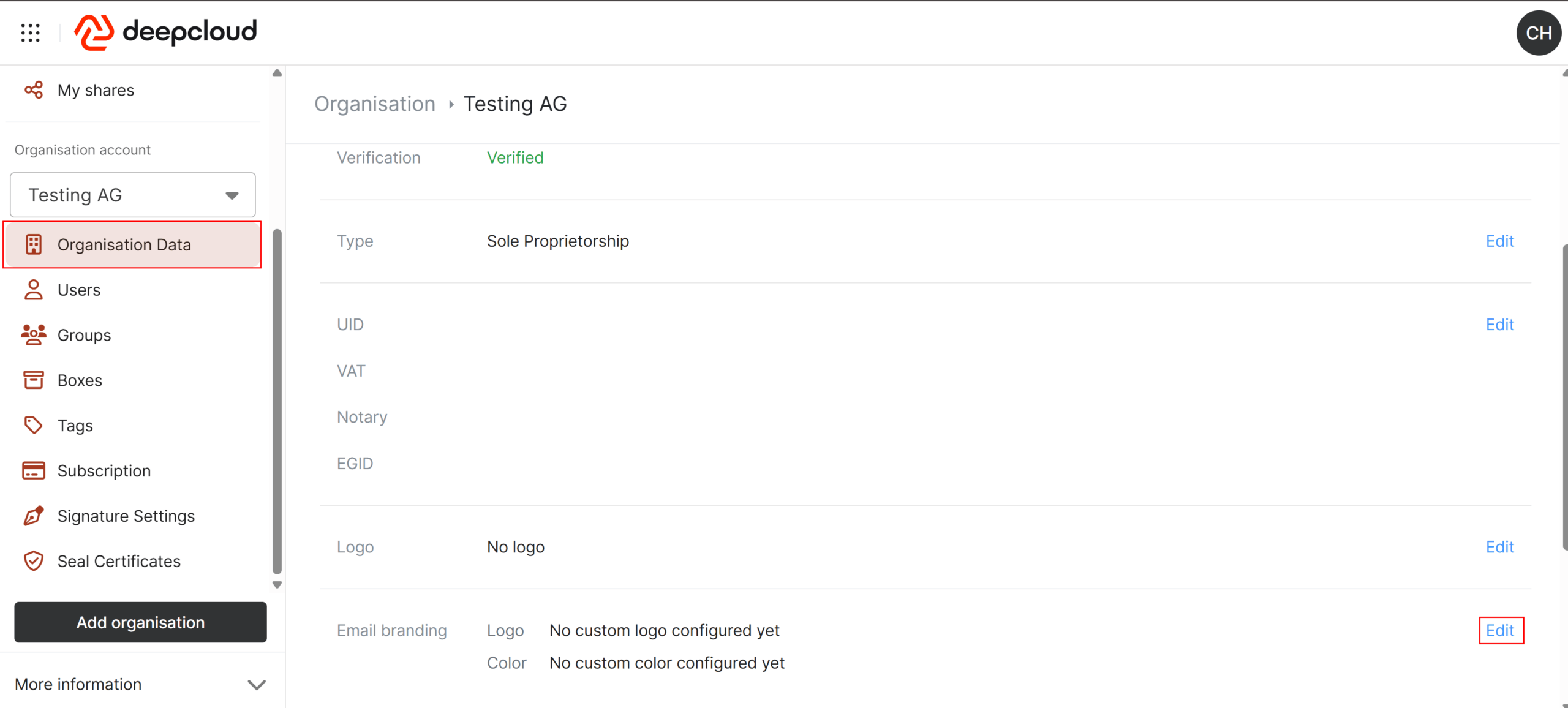This screenshot has width=1568, height=708.
Task: Click the Tags label icon
Action: point(34,425)
